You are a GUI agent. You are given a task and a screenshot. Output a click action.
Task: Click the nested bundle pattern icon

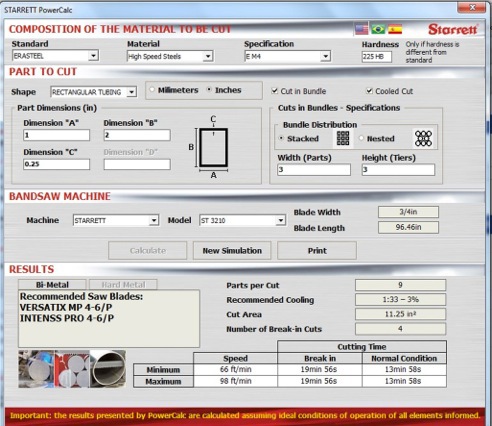pyautogui.click(x=423, y=138)
